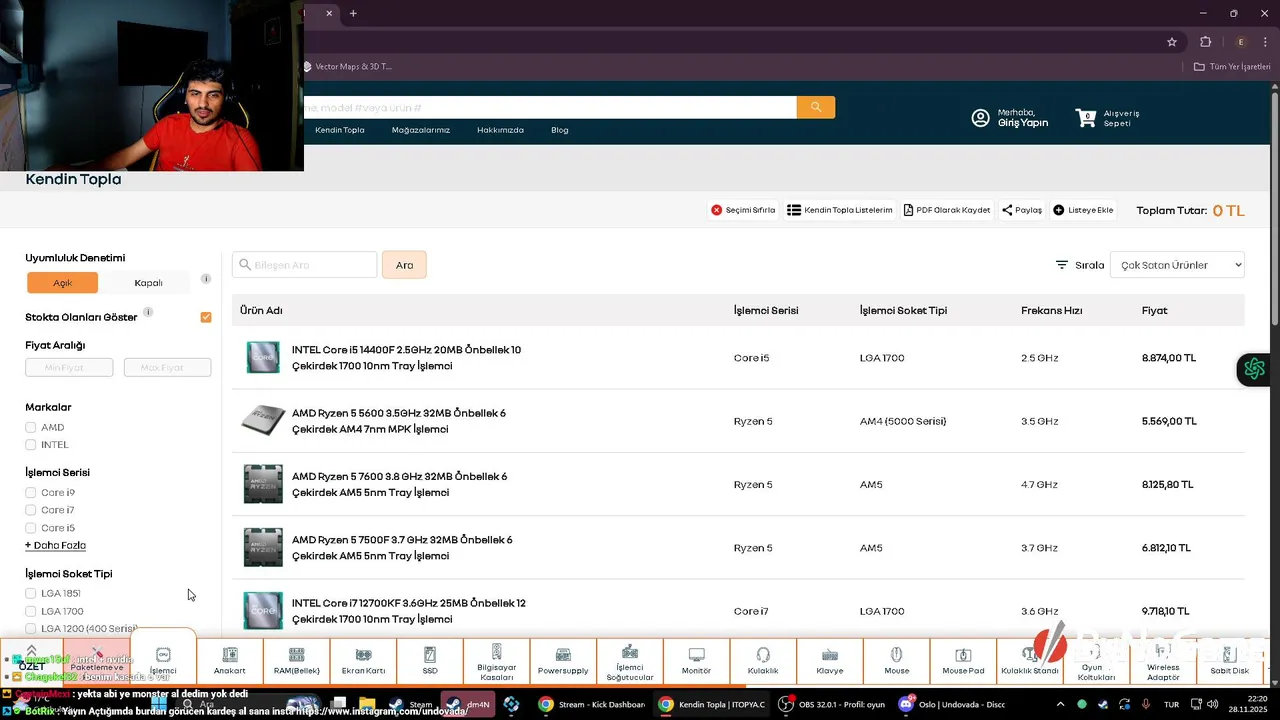Screen dimensions: 1280x720
Task: Switch to Stream - Kick Dashboard taskbar window
Action: (591, 704)
